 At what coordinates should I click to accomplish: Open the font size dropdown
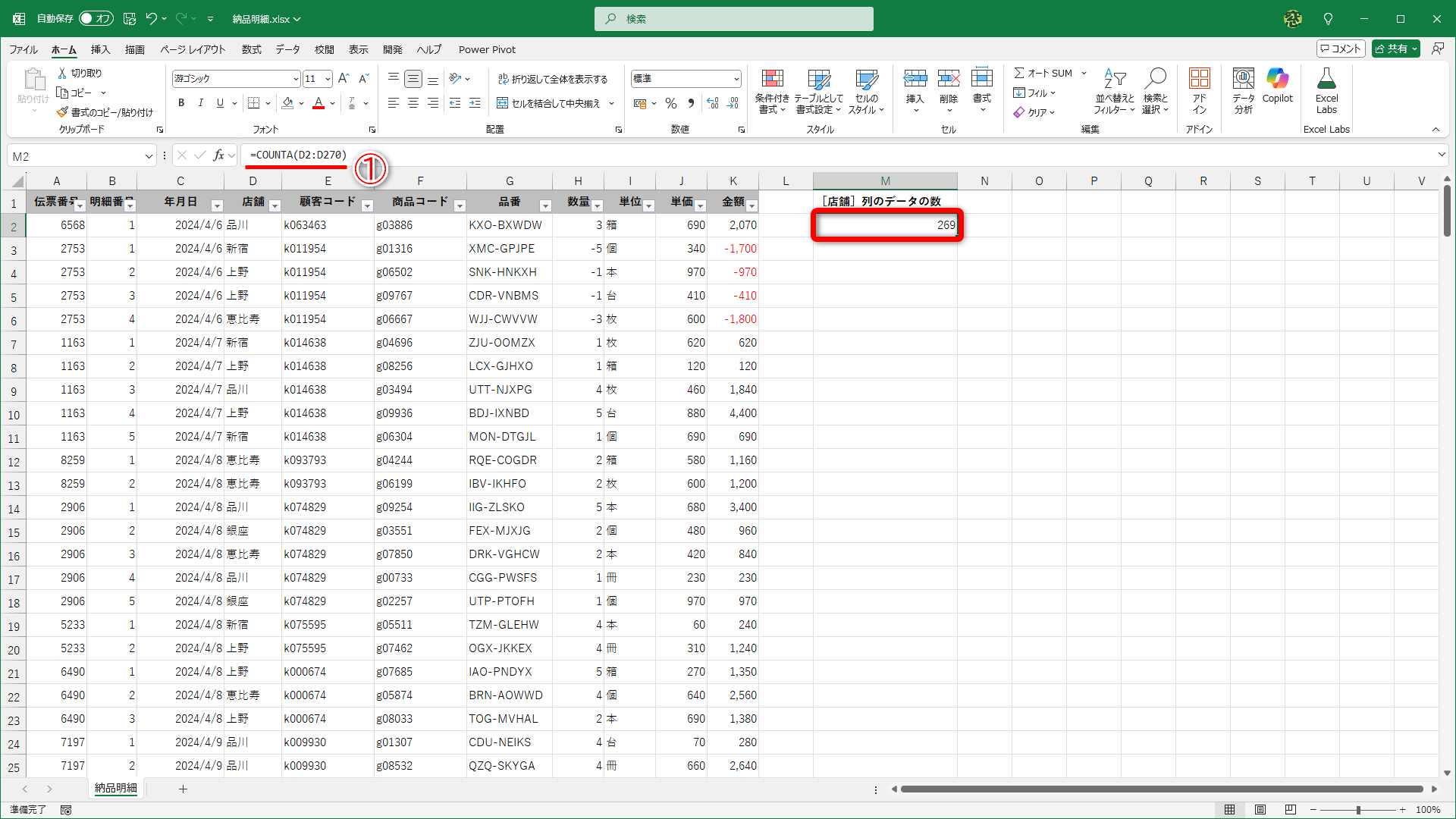click(x=328, y=78)
